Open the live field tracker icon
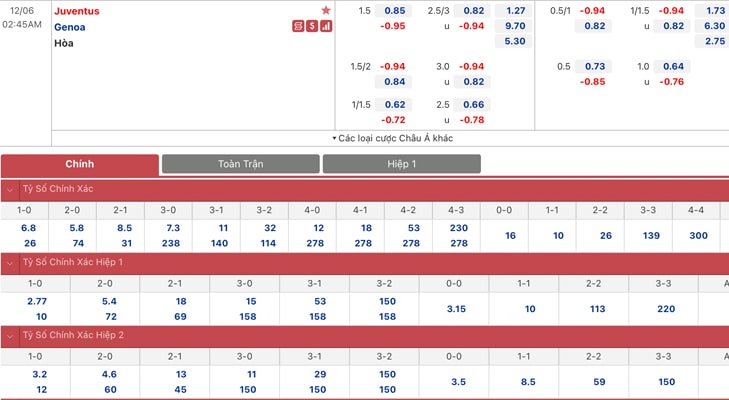This screenshot has width=729, height=400. click(x=298, y=26)
